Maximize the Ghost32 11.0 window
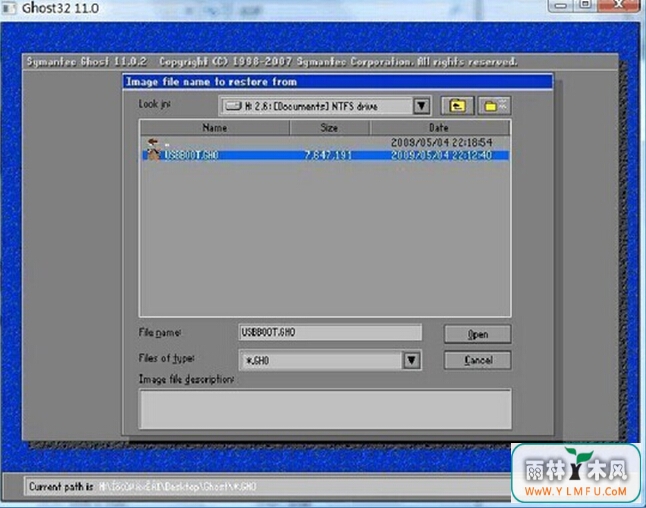This screenshot has height=508, width=646. coord(585,5)
